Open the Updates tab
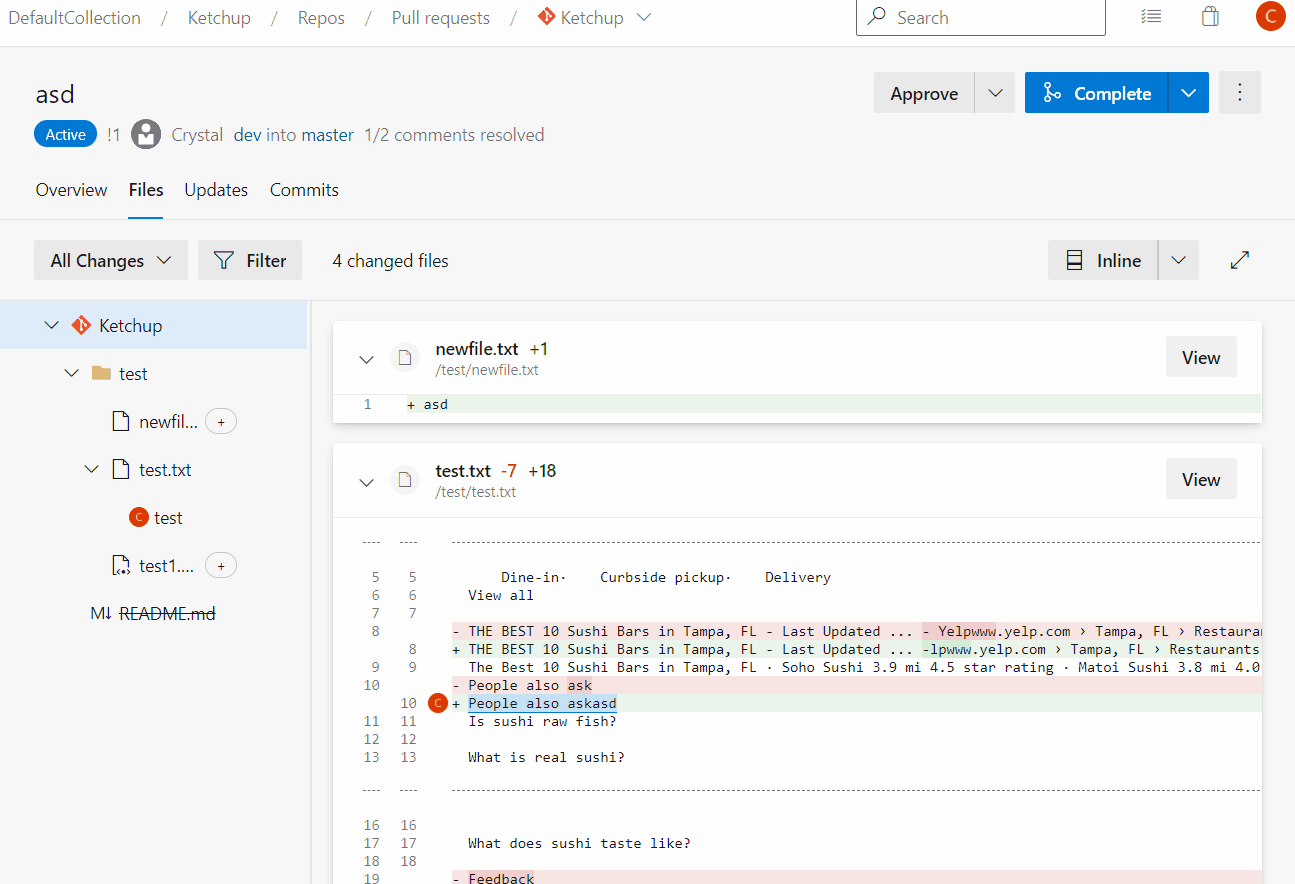 [x=216, y=189]
